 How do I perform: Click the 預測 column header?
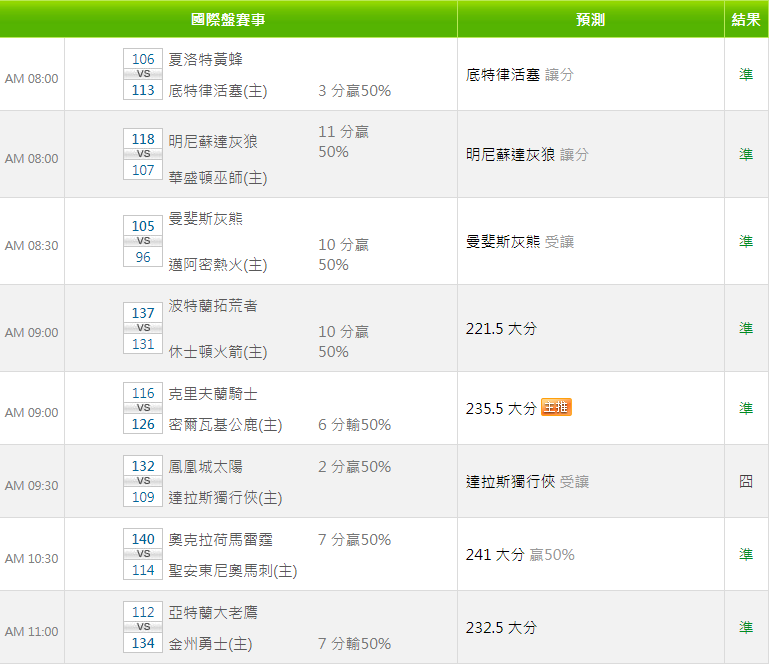(590, 19)
